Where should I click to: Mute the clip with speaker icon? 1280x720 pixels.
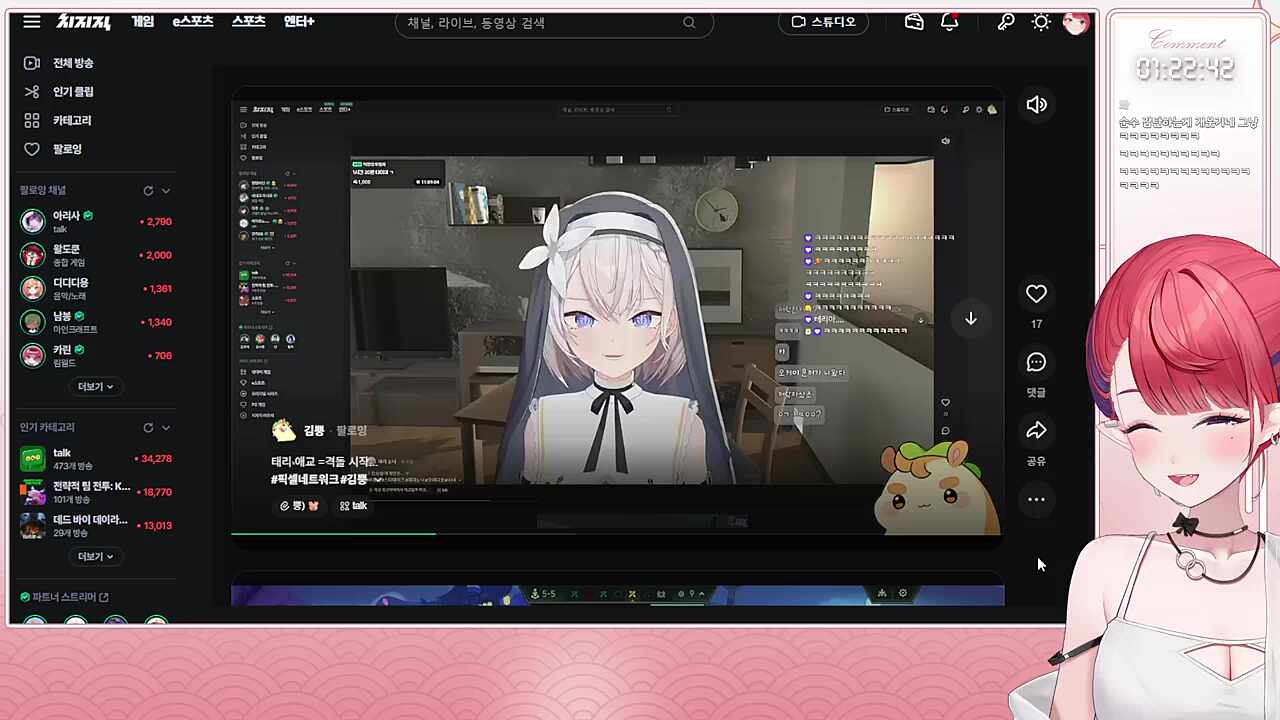[x=1036, y=105]
